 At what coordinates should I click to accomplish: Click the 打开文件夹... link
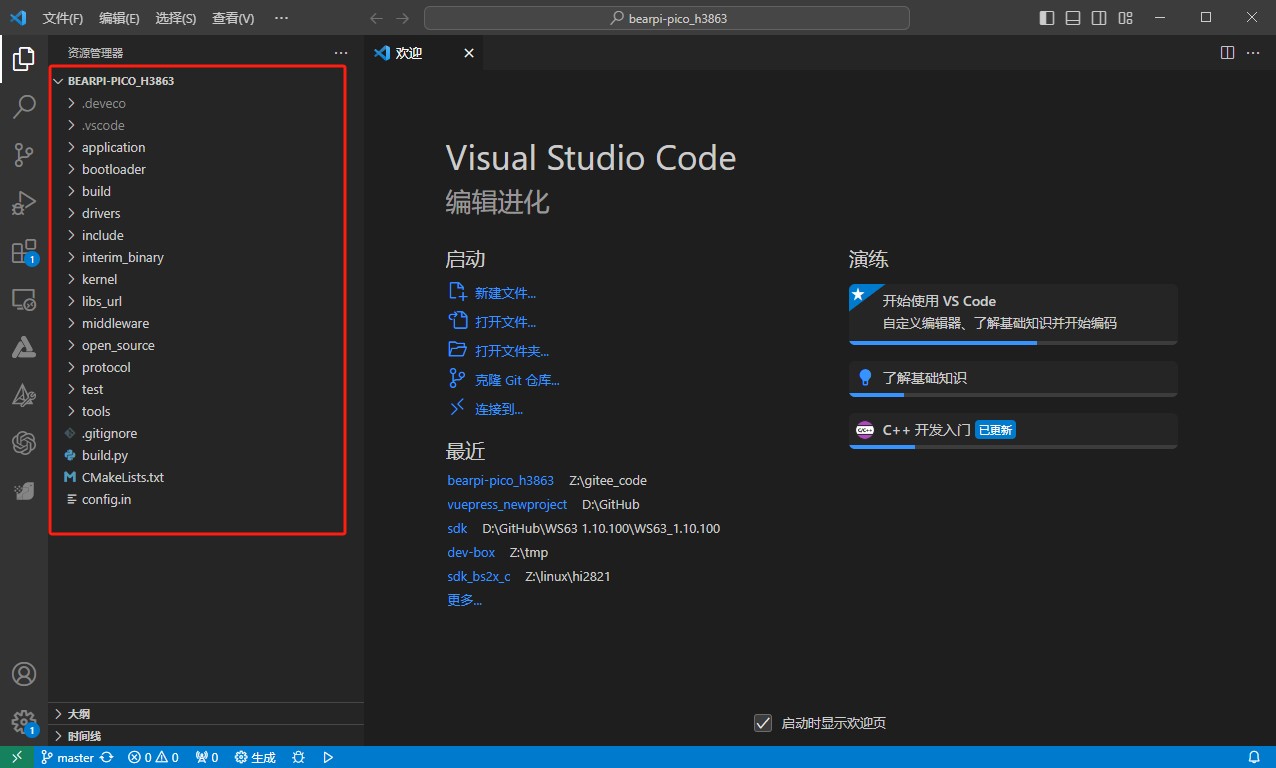[x=512, y=351]
